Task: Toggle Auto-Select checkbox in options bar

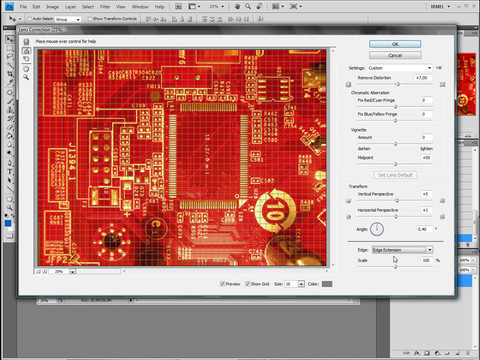Action: tap(29, 19)
